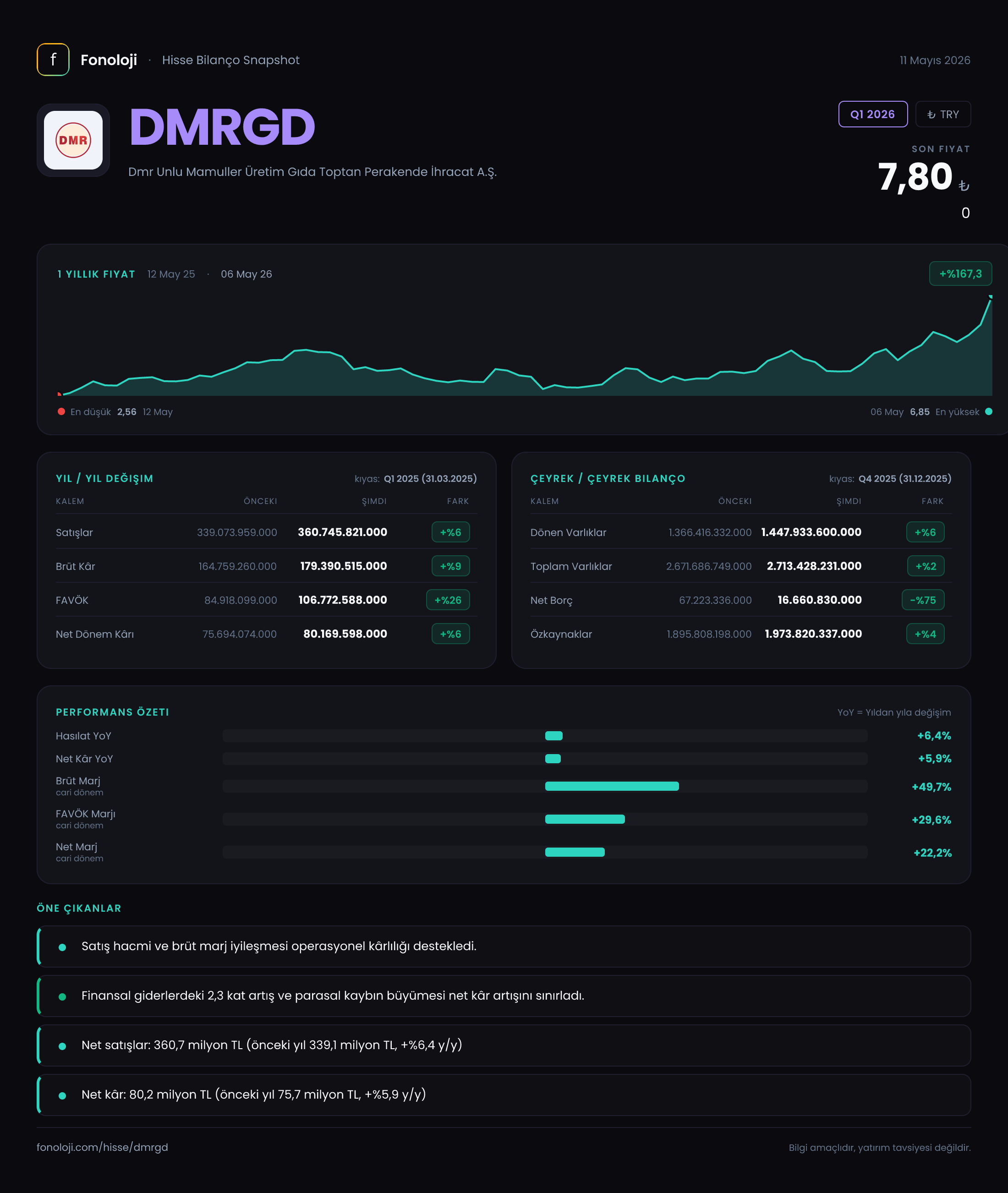Click the 12 May 25 start date

click(x=171, y=274)
